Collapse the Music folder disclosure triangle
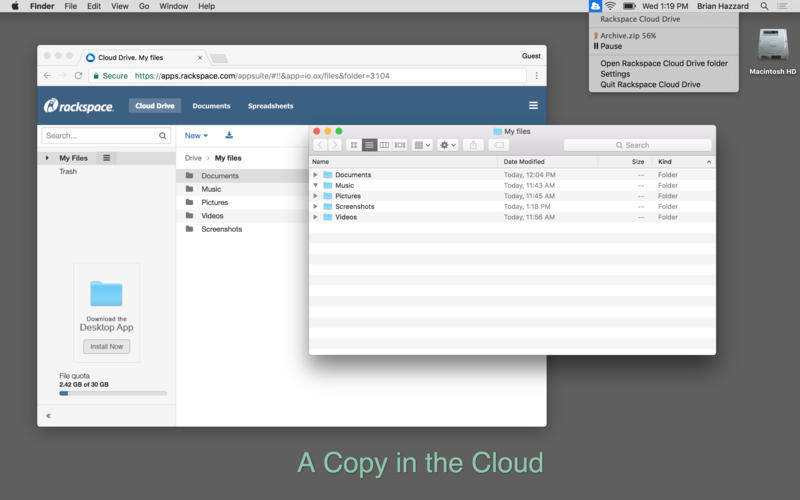This screenshot has height=500, width=800. coord(316,185)
